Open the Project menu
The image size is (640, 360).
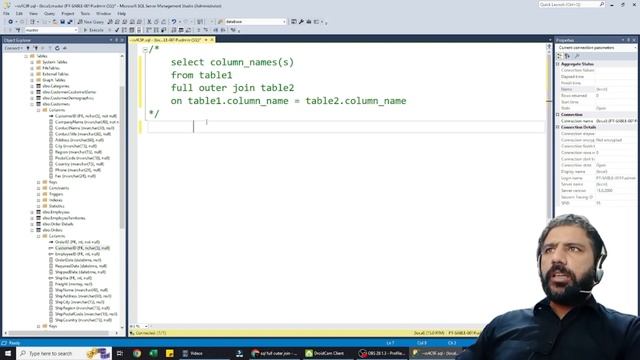click(68, 13)
